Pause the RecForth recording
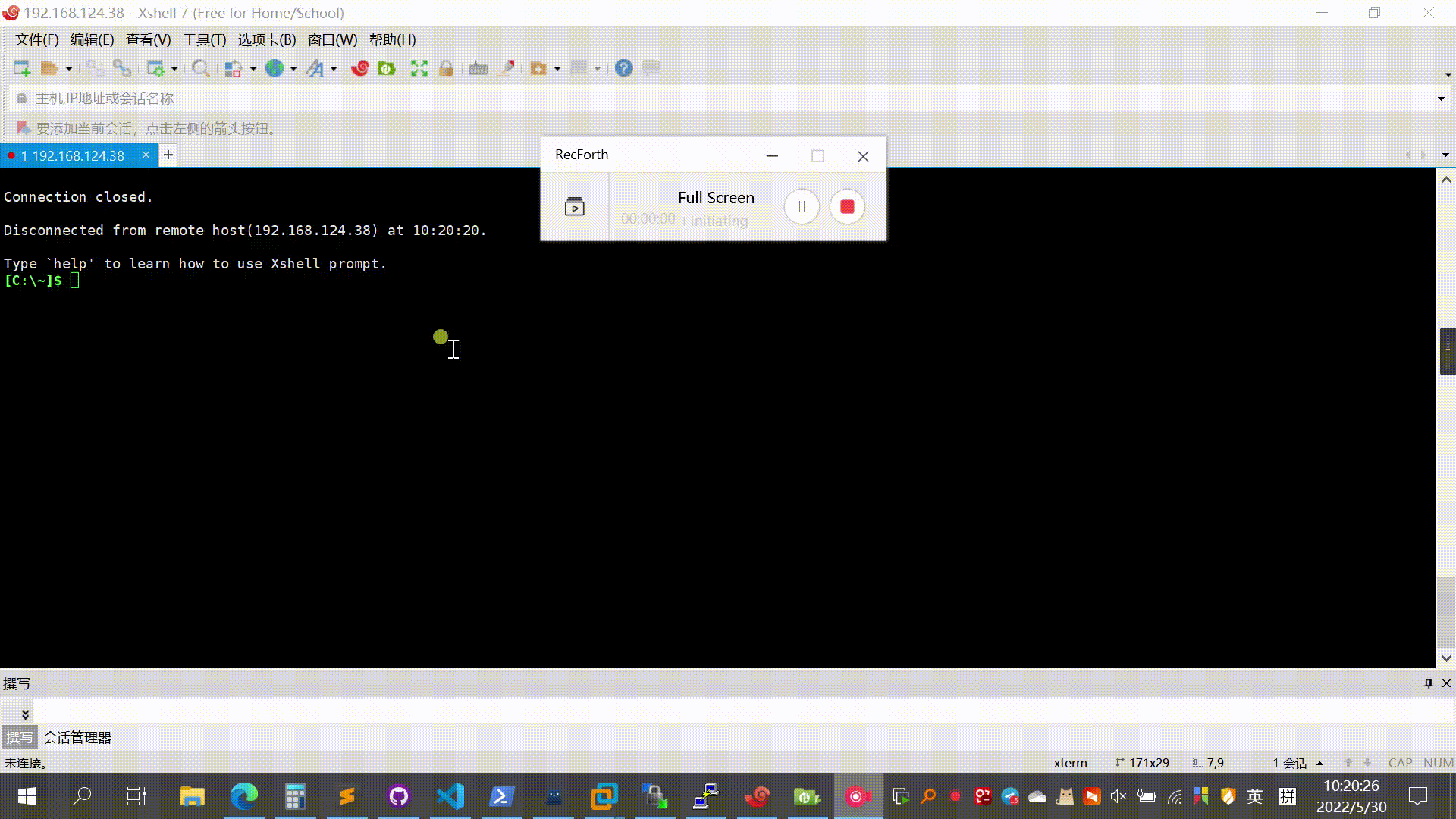 click(x=802, y=207)
